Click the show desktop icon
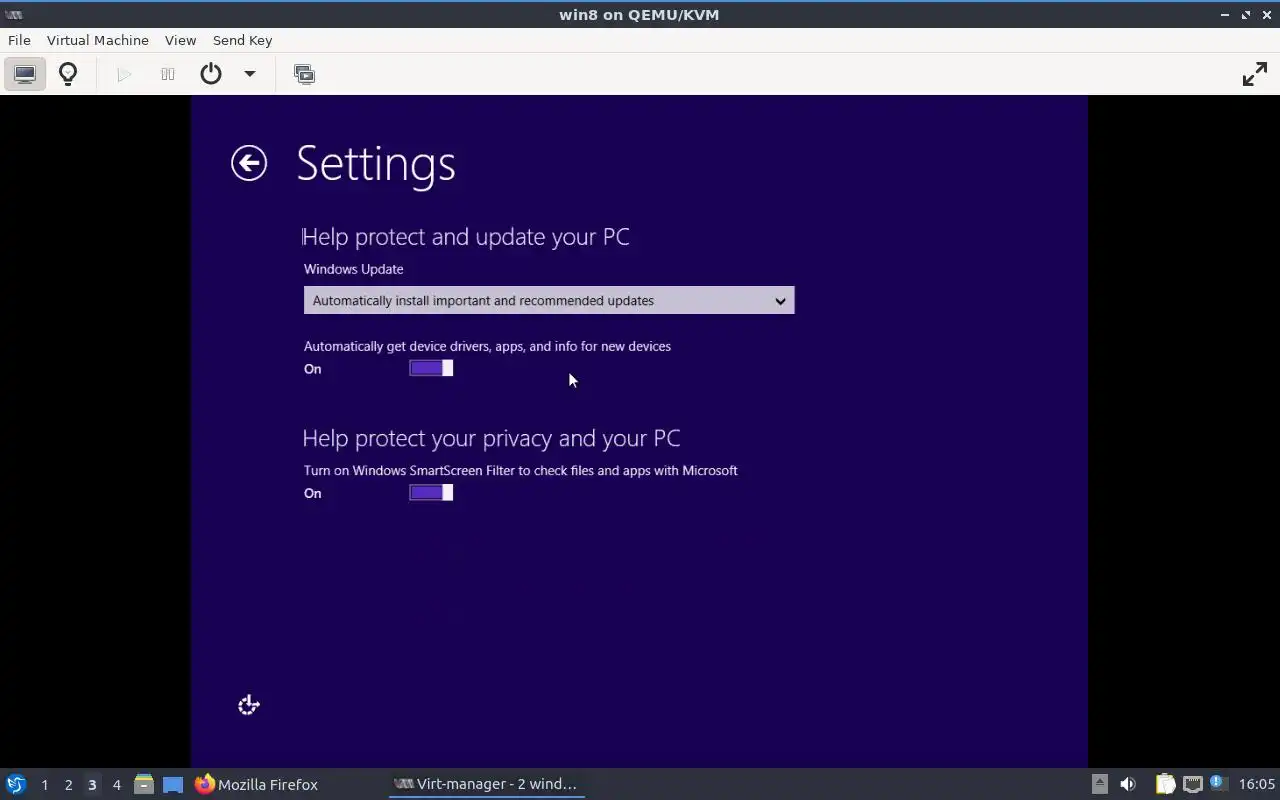This screenshot has height=800, width=1280. point(173,785)
